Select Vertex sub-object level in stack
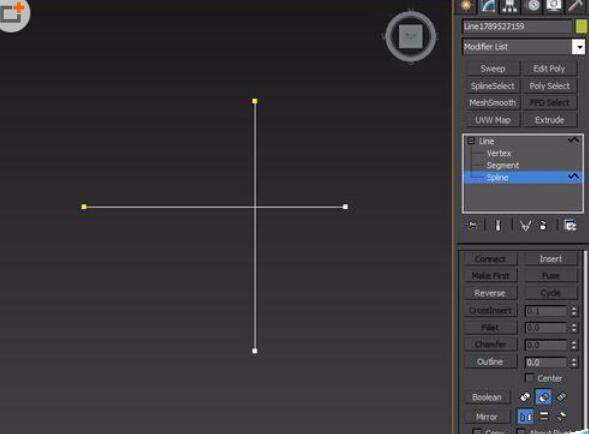The width and height of the screenshot is (589, 434). coord(499,153)
